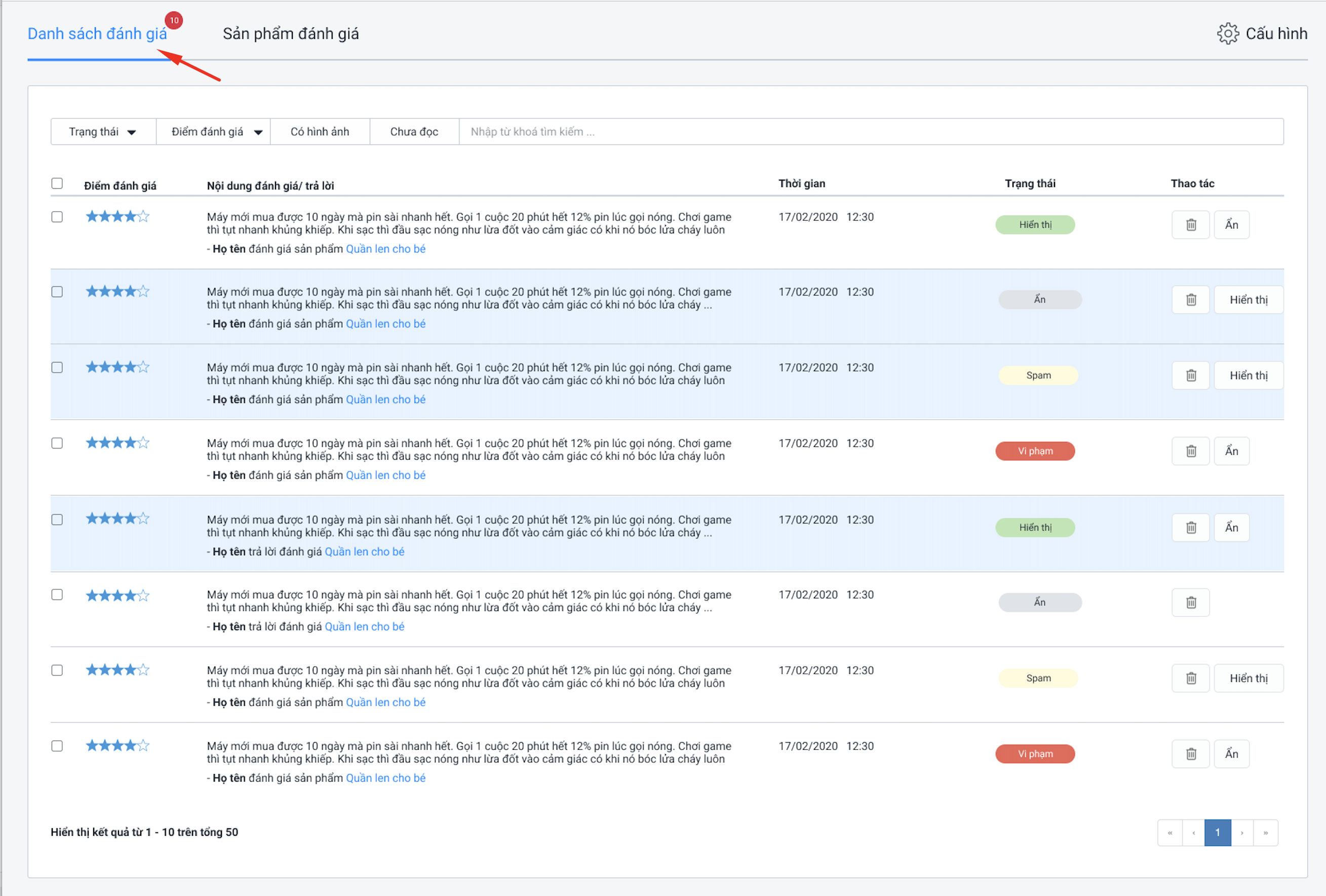Trash the Hiển thị reply (trả lời) row
The width and height of the screenshot is (1326, 896).
click(1190, 527)
